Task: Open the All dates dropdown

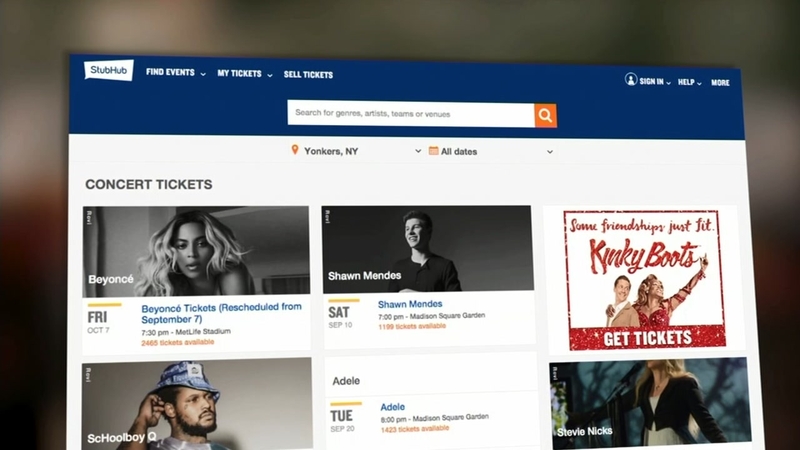Action: click(x=491, y=152)
